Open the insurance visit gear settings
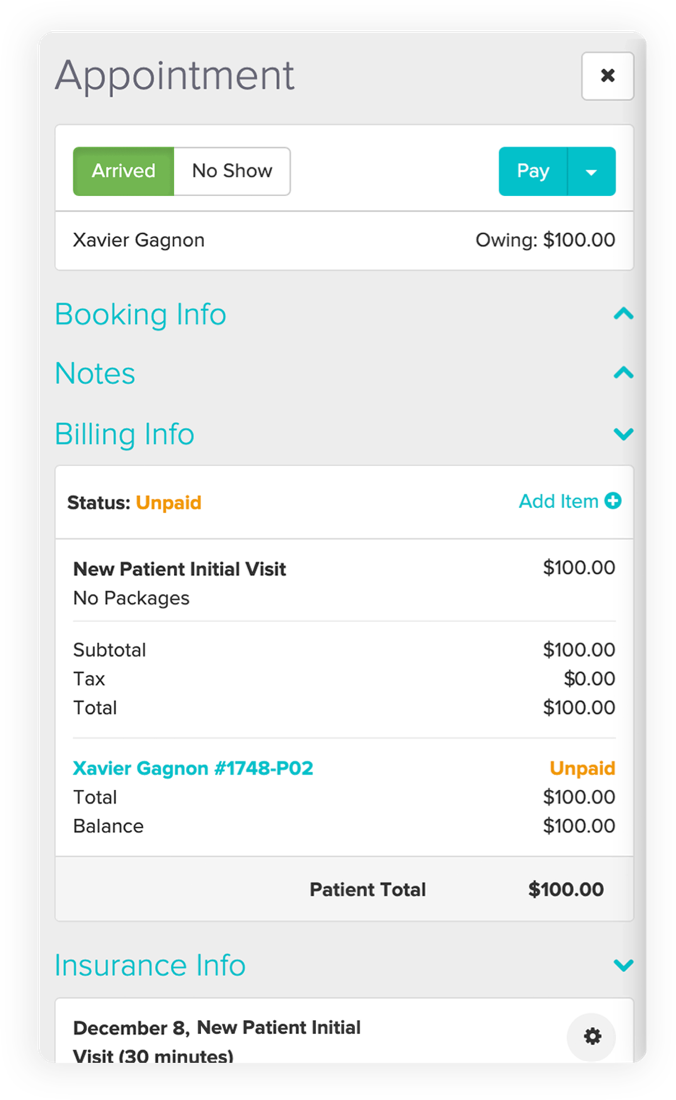Screen dimensions: 676x1100 tap(592, 1037)
